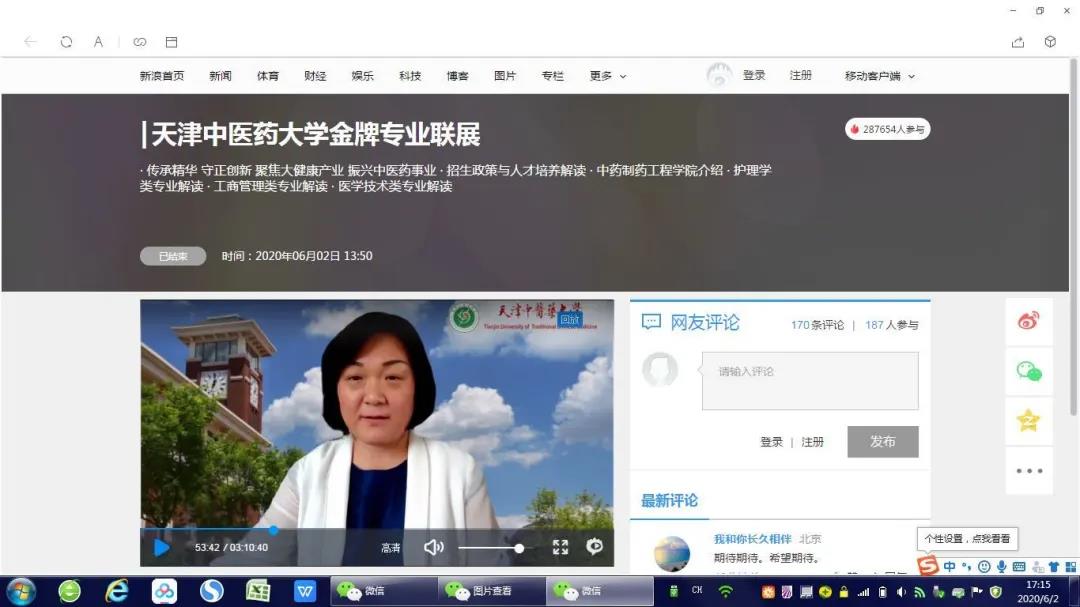Click the 注册 link in top navigation
The height and width of the screenshot is (607, 1080).
[x=800, y=76]
